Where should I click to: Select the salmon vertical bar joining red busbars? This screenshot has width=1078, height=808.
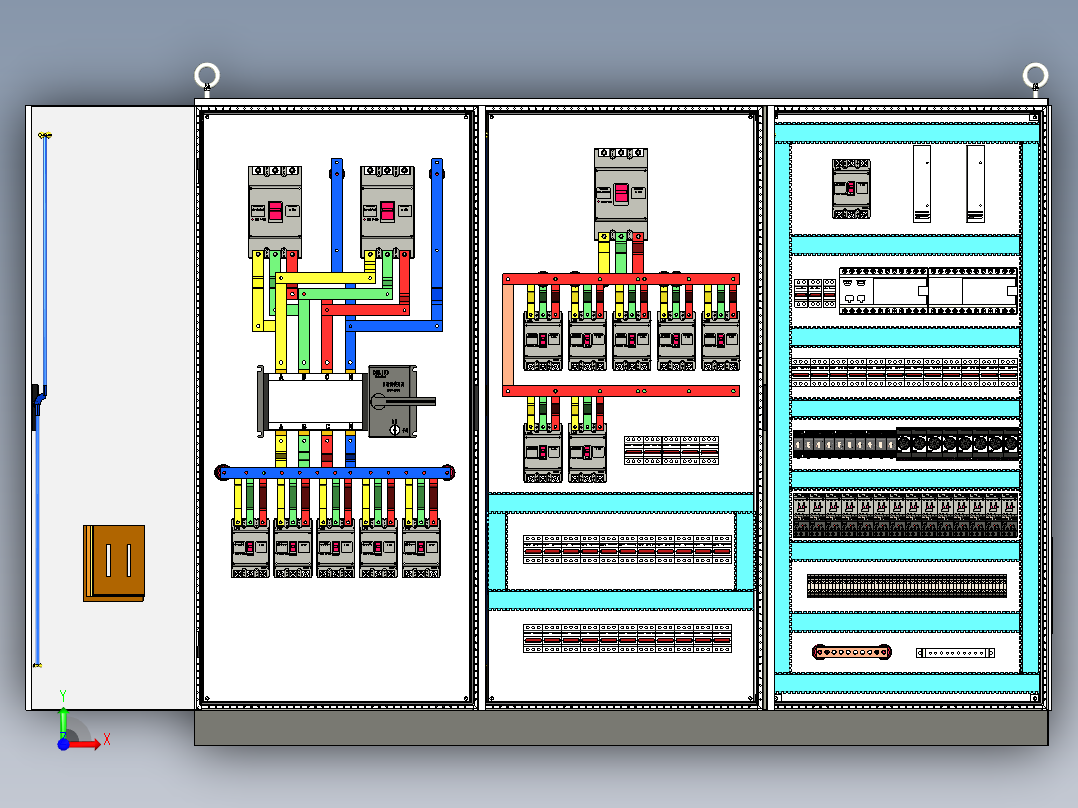508,335
